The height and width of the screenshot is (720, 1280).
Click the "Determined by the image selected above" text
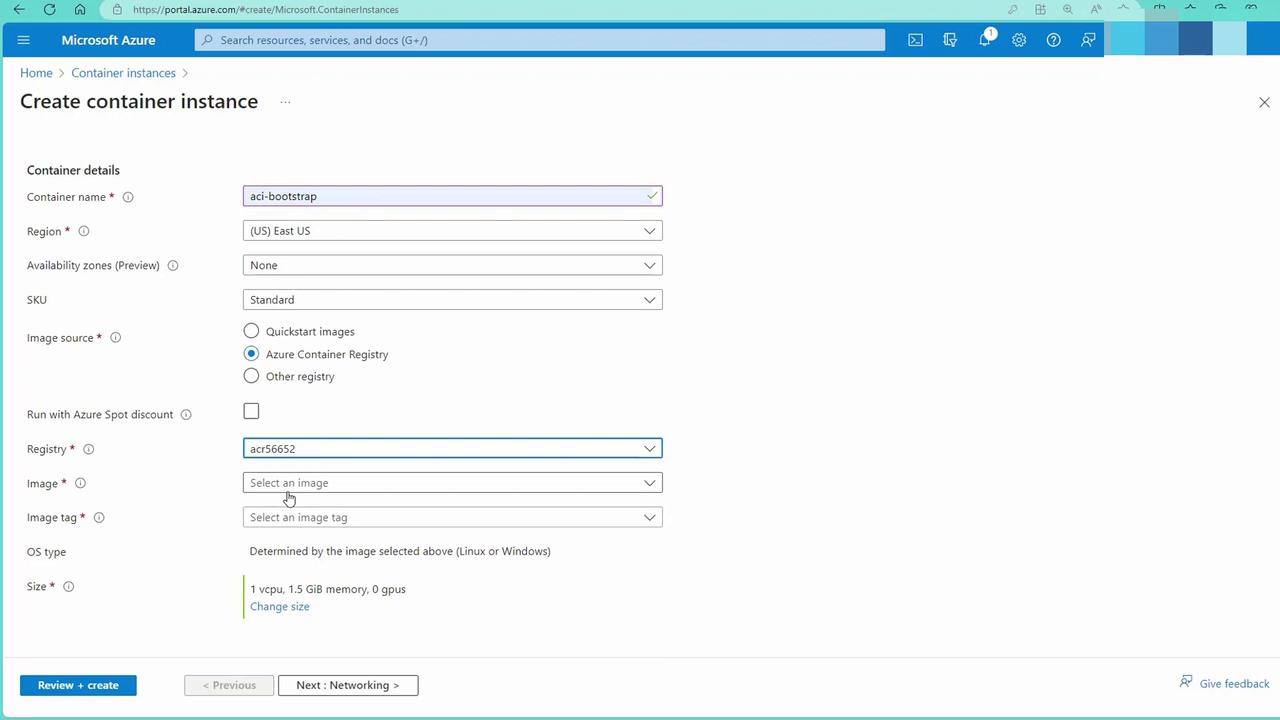click(400, 551)
